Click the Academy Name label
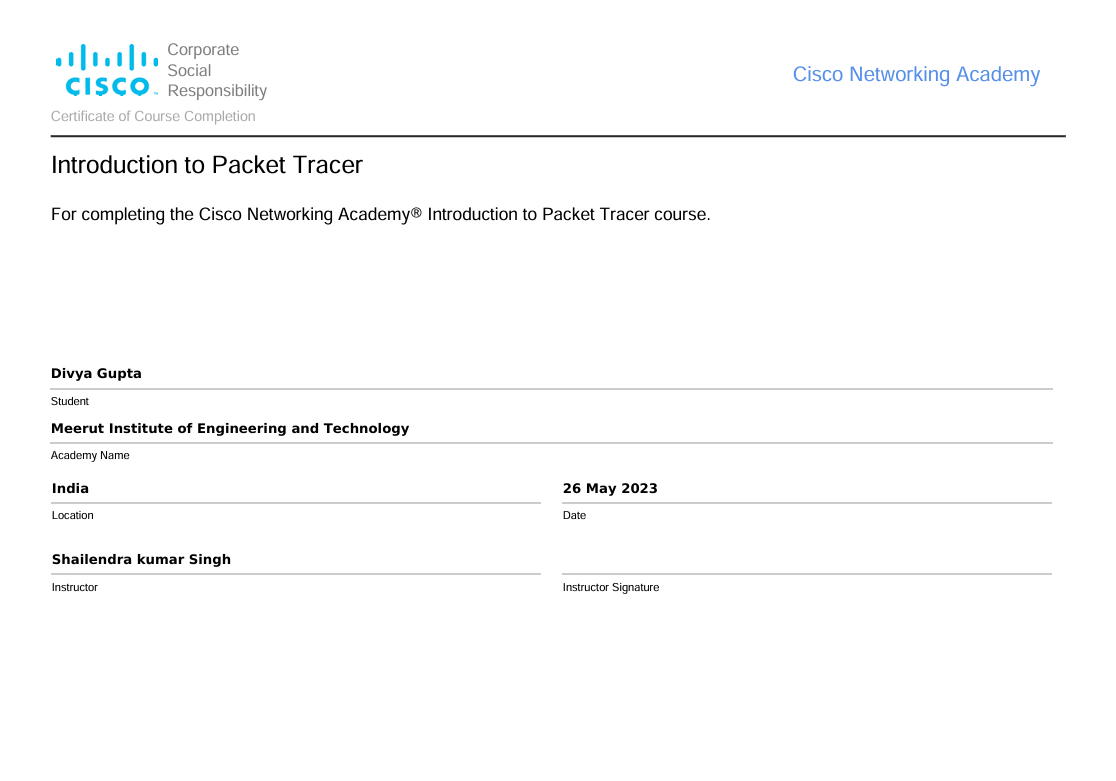This screenshot has width=1116, height=781. tap(90, 455)
